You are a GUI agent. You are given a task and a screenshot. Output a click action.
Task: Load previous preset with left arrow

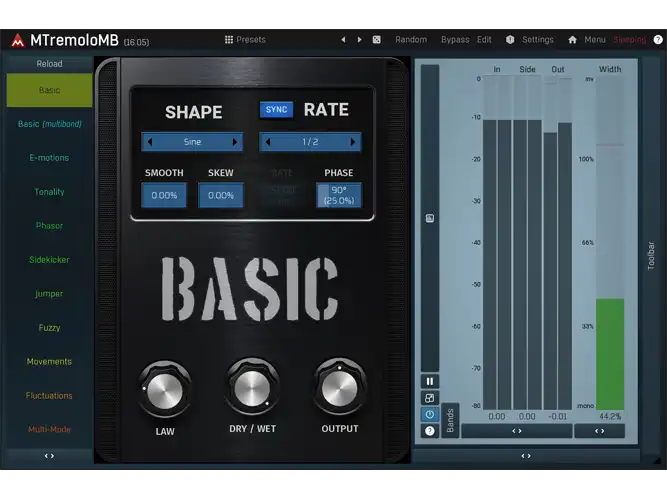(x=343, y=40)
